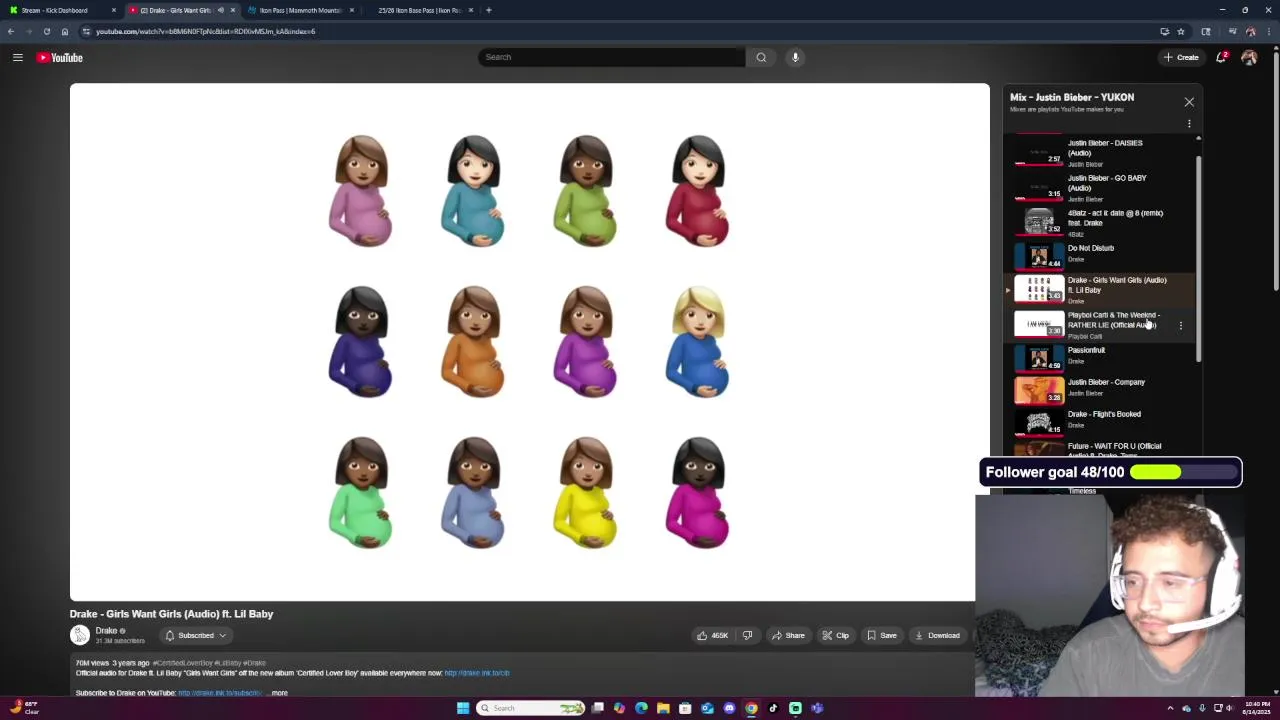Close the Ikon Base Pass tab
1280x720 pixels.
coord(471,10)
